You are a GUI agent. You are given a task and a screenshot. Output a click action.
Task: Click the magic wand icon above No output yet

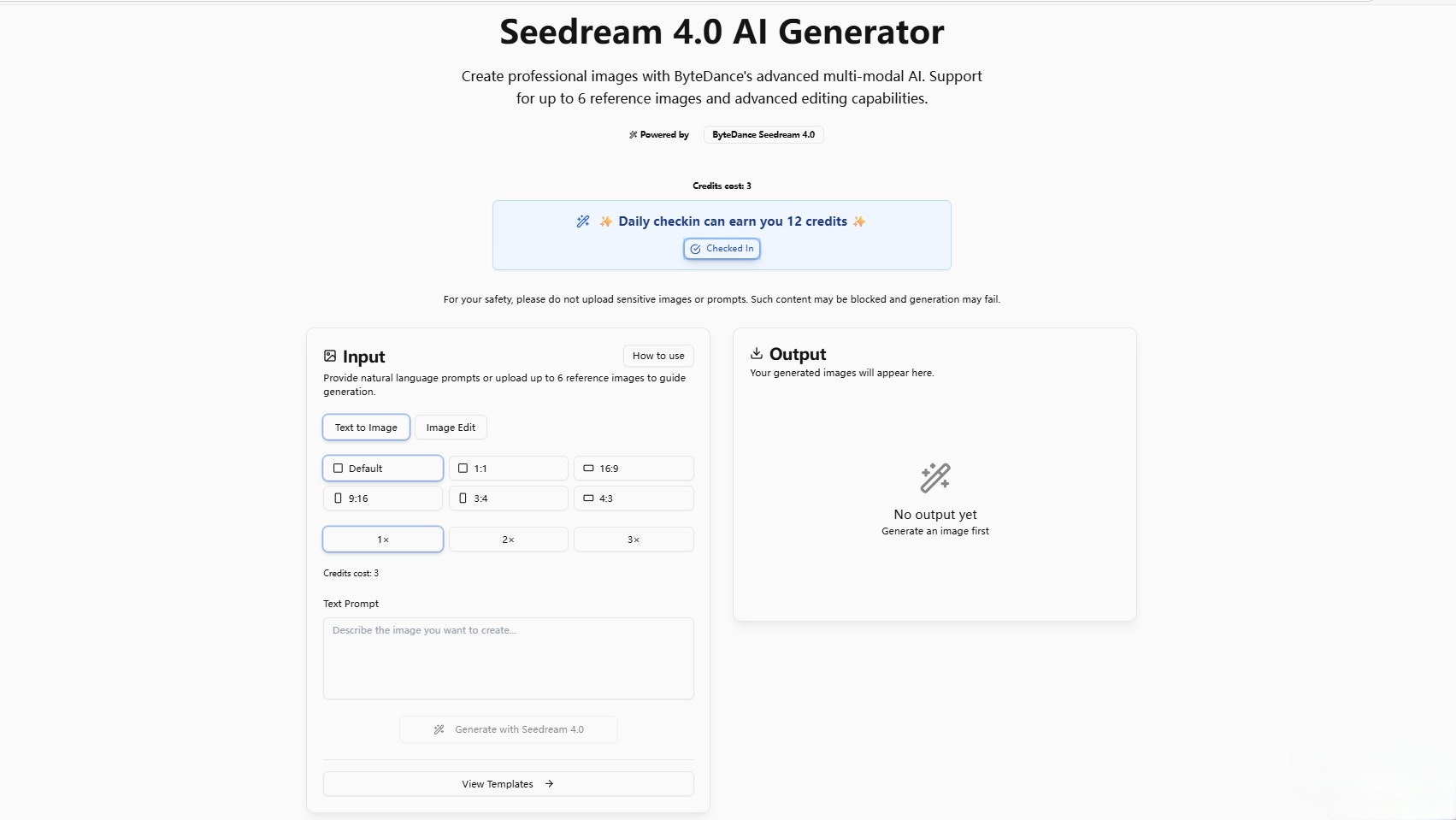[x=935, y=478]
